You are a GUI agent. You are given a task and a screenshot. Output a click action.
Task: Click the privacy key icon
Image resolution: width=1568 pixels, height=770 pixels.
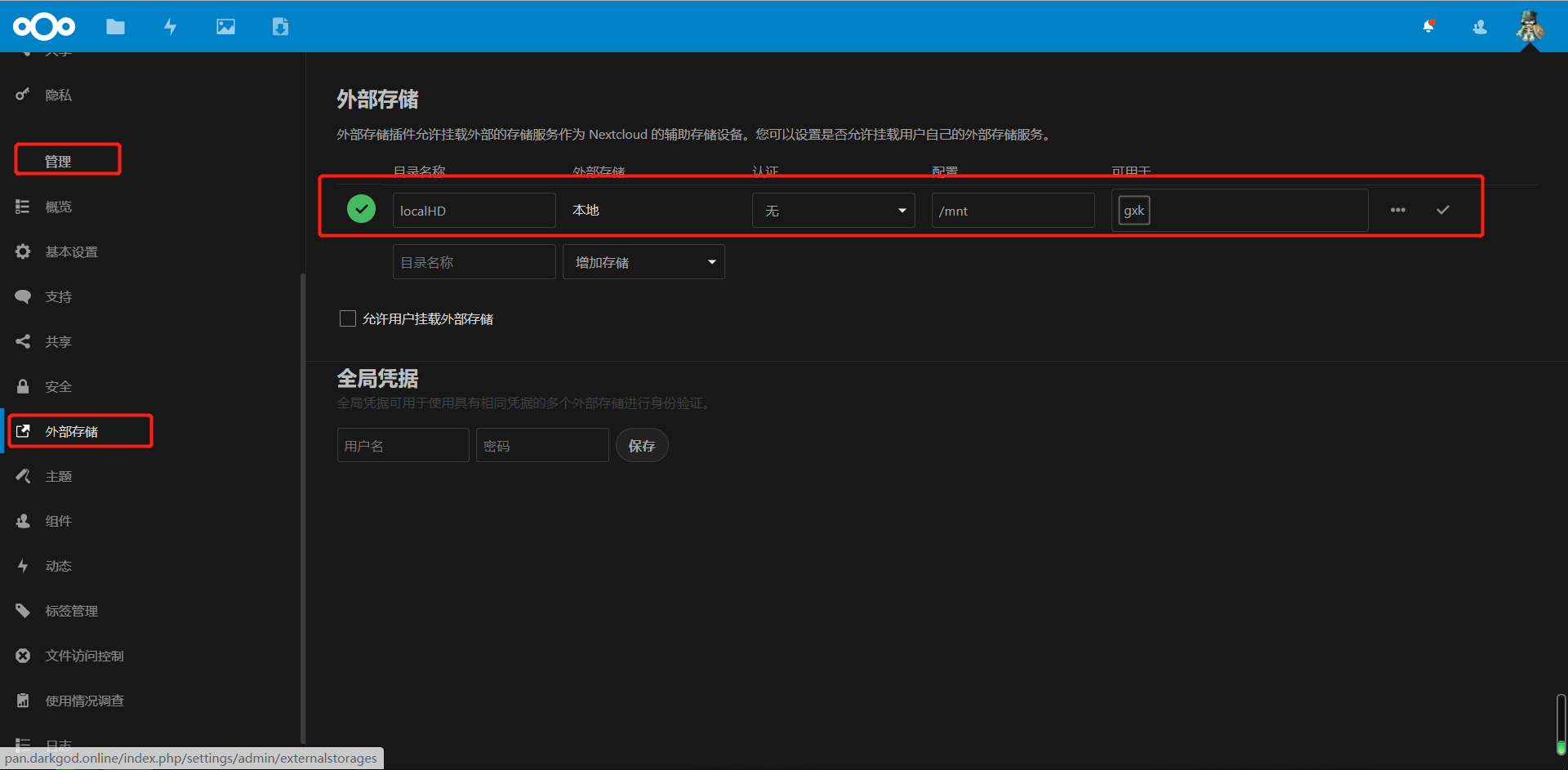tap(23, 95)
